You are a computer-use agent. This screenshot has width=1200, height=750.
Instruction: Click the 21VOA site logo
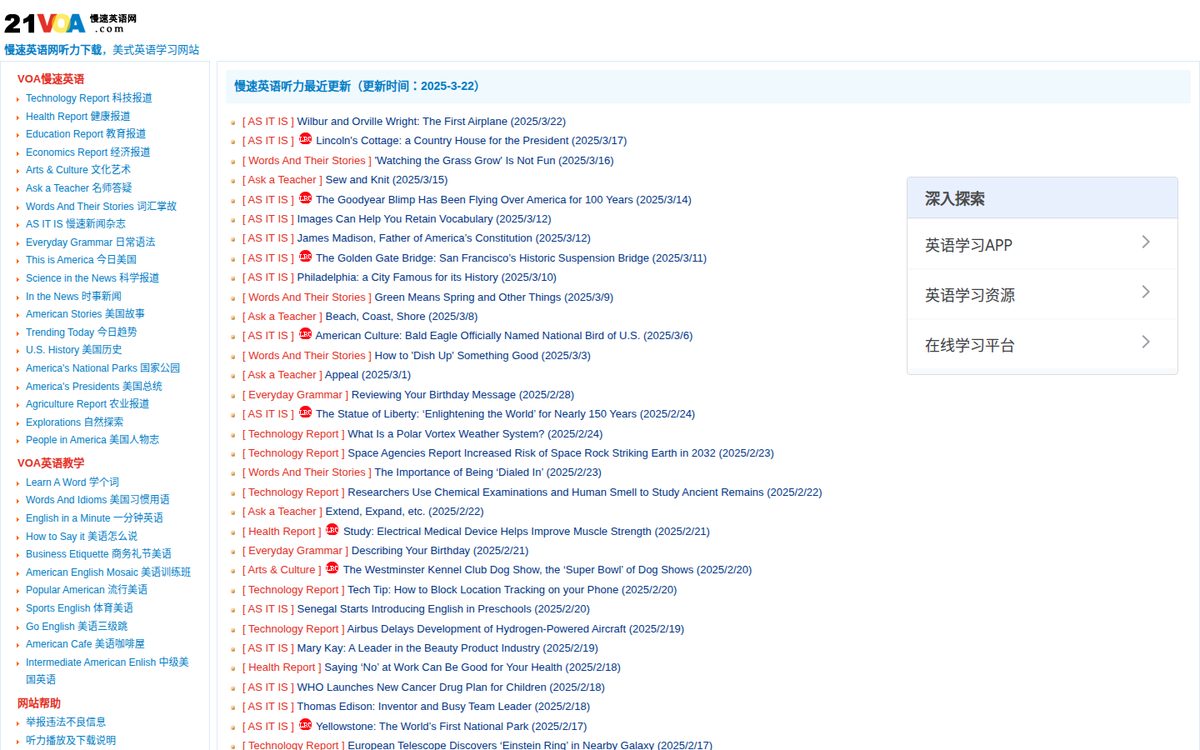[x=70, y=22]
